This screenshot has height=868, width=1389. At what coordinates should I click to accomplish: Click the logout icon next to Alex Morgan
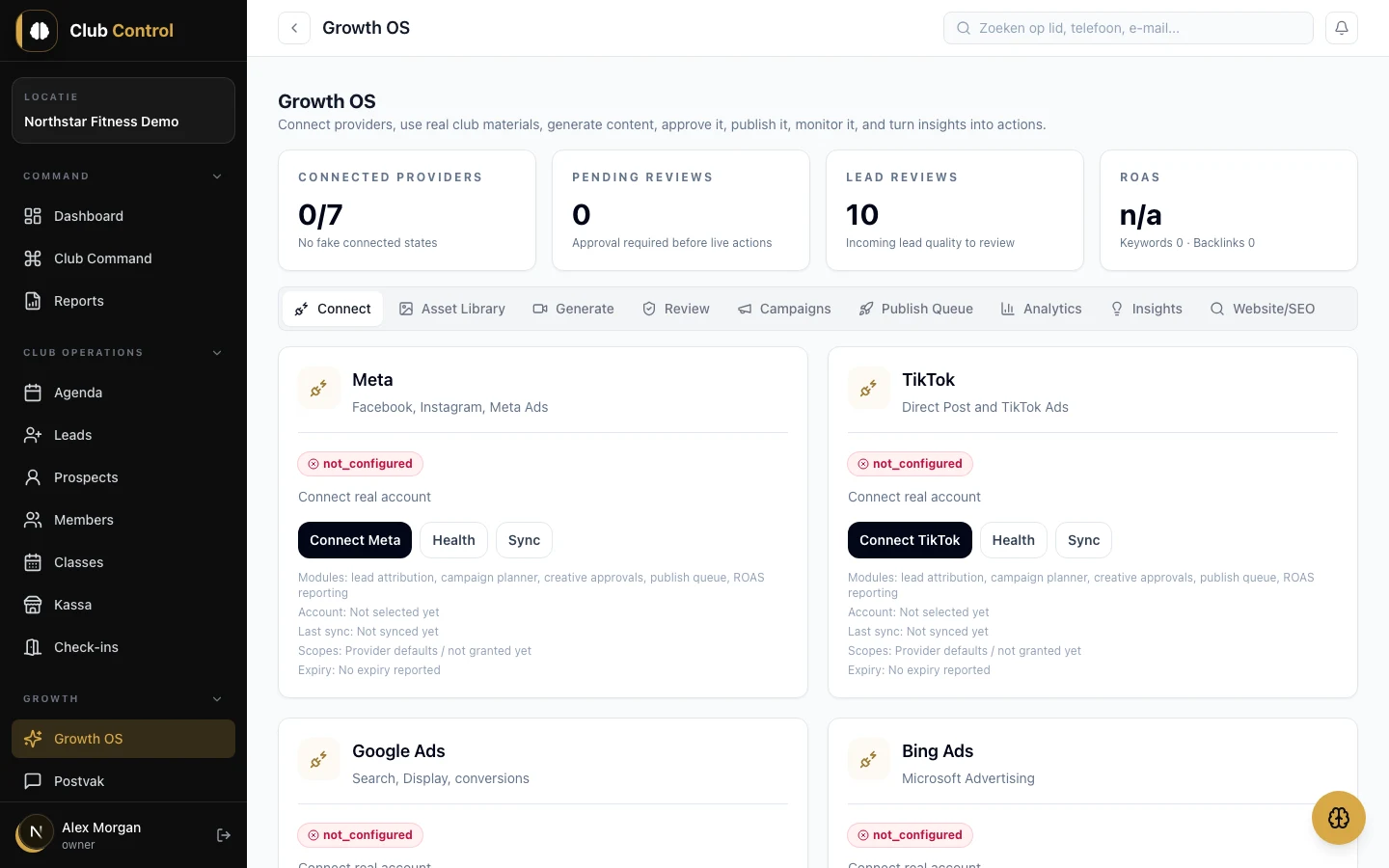click(x=224, y=835)
